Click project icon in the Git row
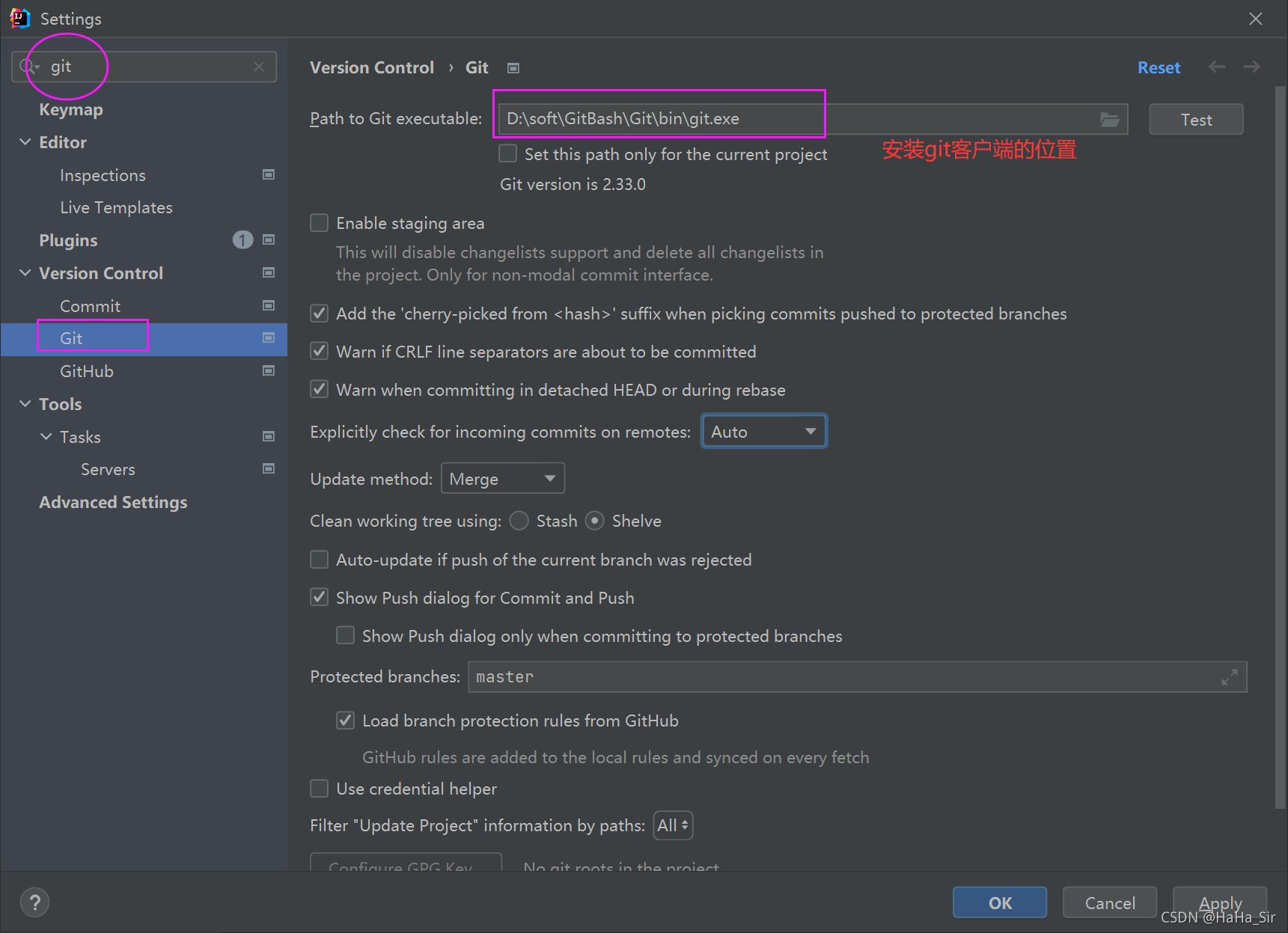This screenshot has width=1288, height=933. 269,337
